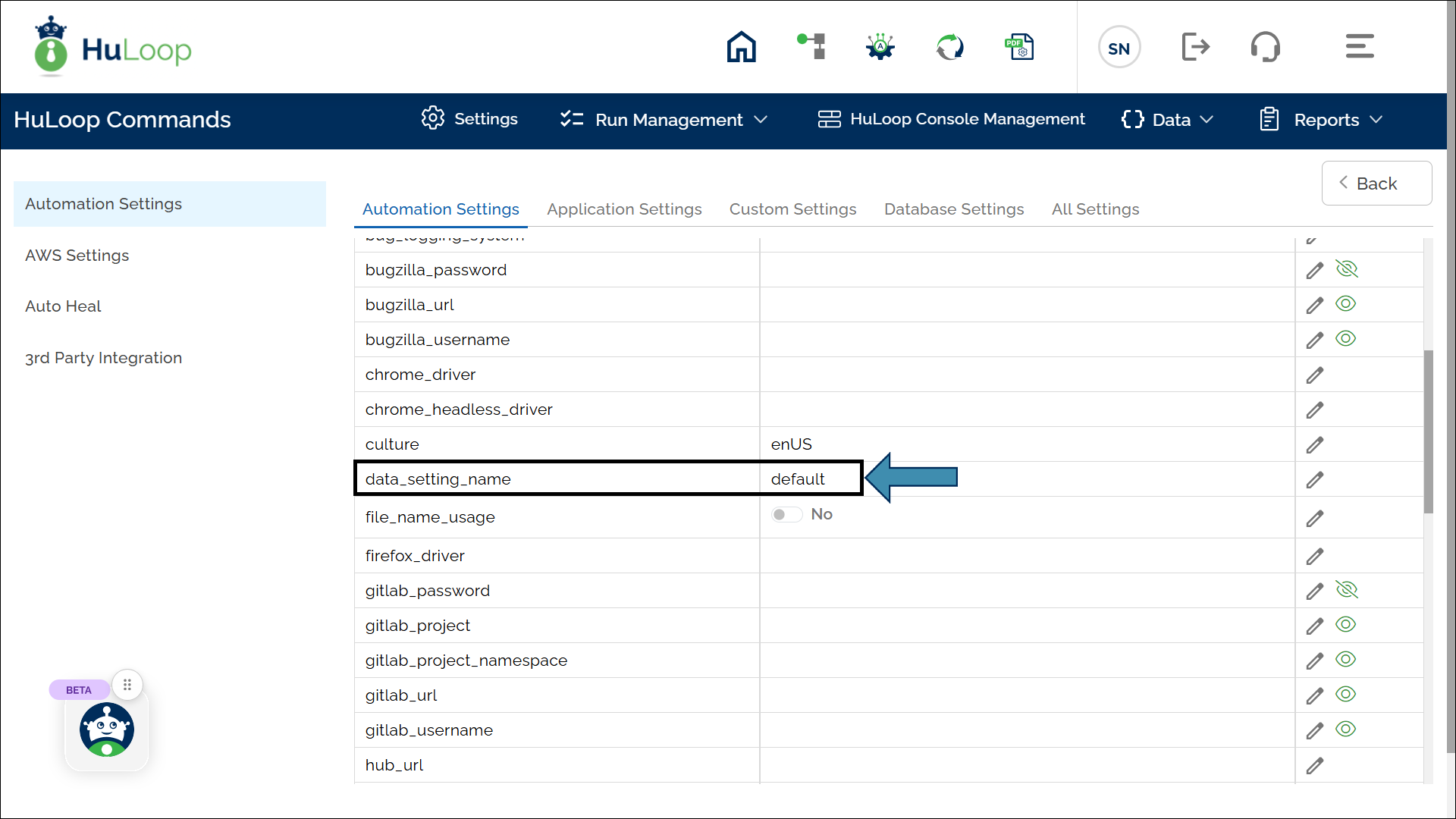
Task: Switch to the Database Settings tab
Action: [x=953, y=209]
